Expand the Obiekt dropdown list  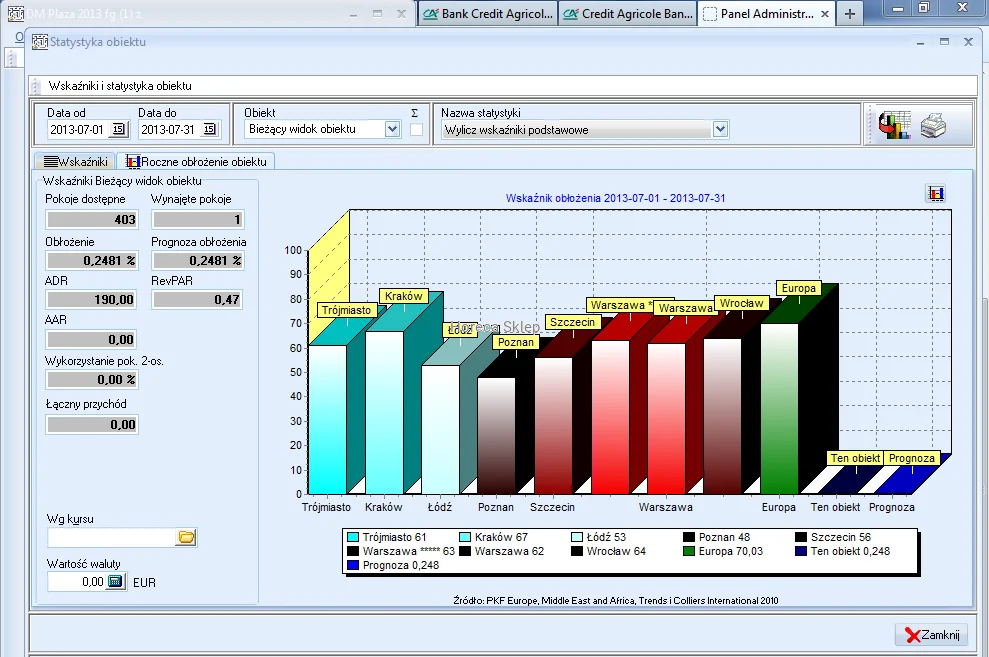coord(392,129)
